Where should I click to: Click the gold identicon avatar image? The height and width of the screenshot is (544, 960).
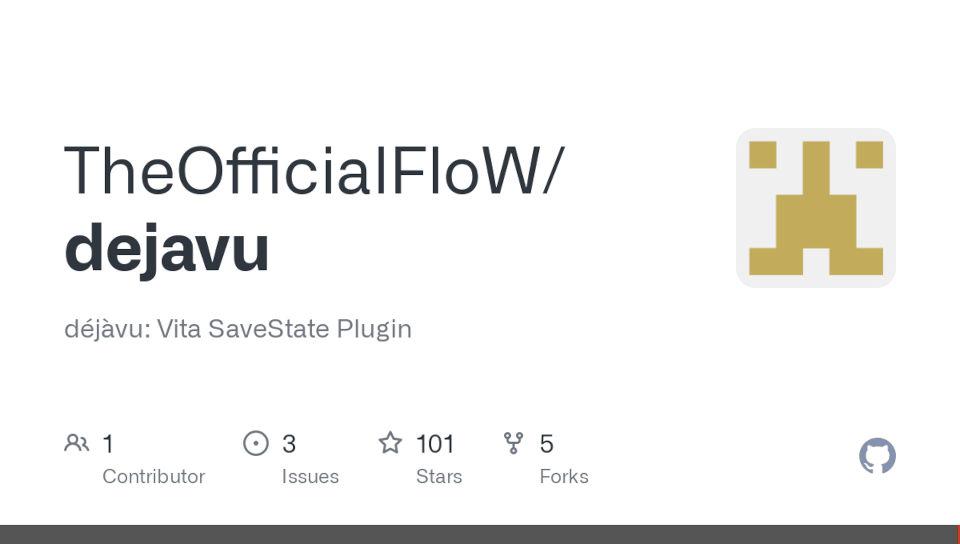[x=816, y=208]
